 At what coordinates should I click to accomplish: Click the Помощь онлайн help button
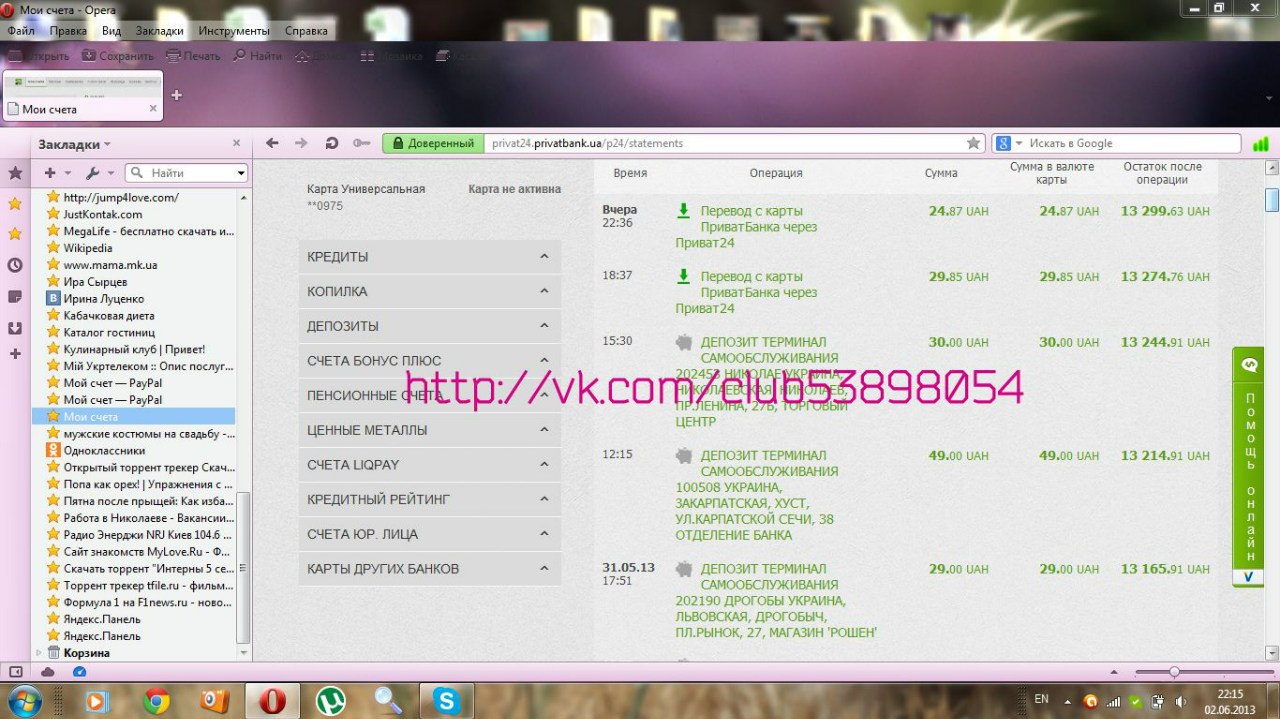click(1248, 467)
